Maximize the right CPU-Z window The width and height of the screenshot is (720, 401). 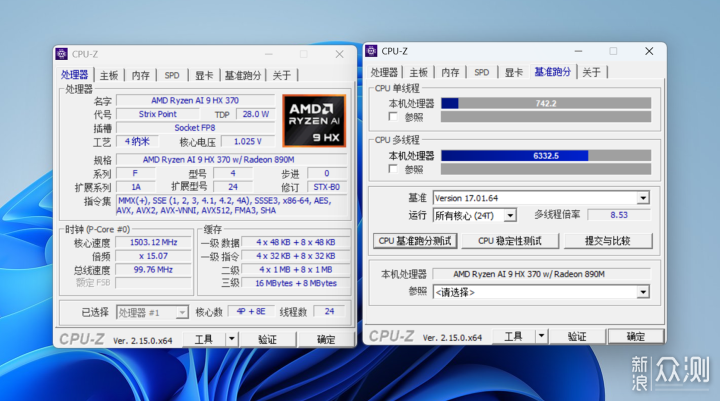pos(613,51)
